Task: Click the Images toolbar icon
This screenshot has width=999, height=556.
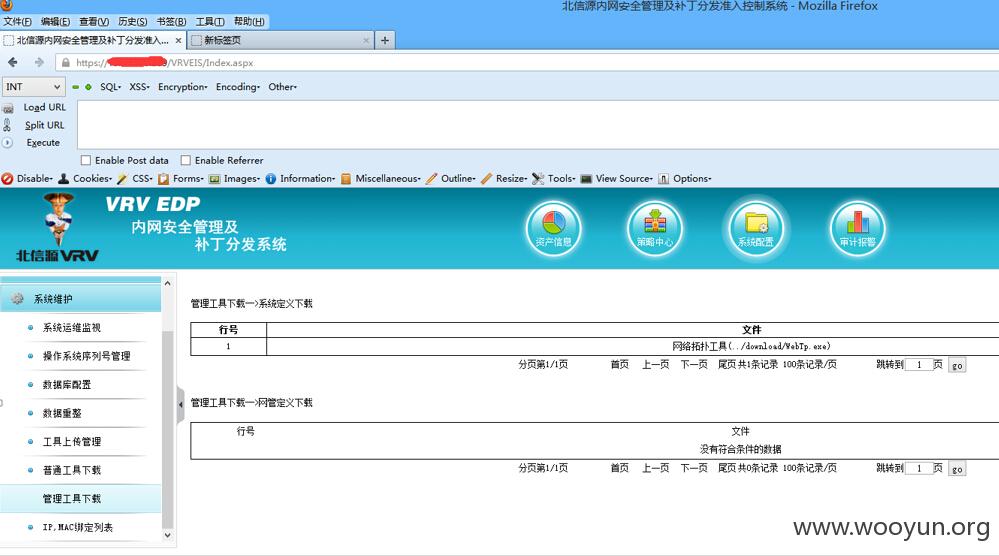Action: (214, 179)
